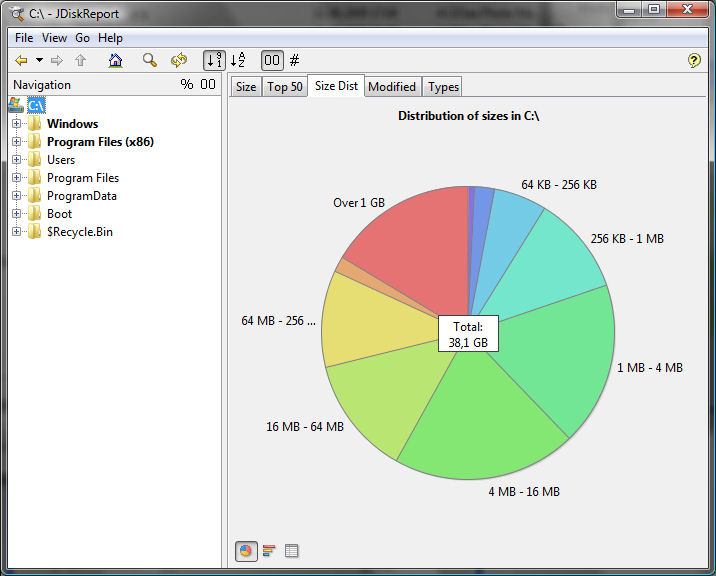Select the Size Dist tab

336,86
